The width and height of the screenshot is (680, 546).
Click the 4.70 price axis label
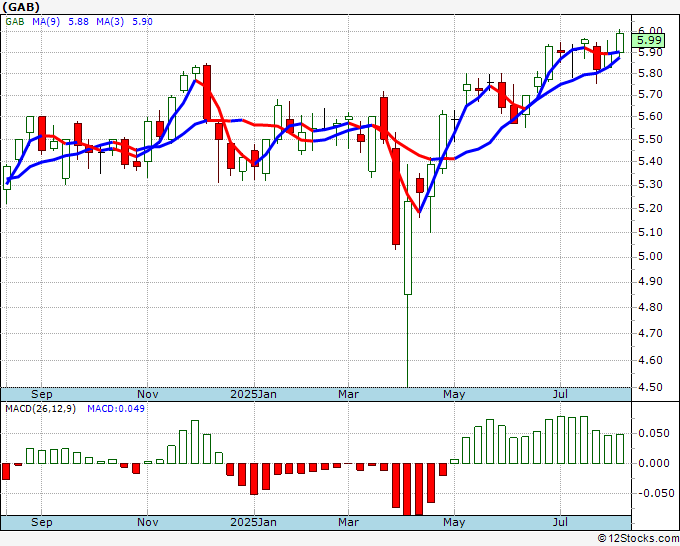point(651,333)
